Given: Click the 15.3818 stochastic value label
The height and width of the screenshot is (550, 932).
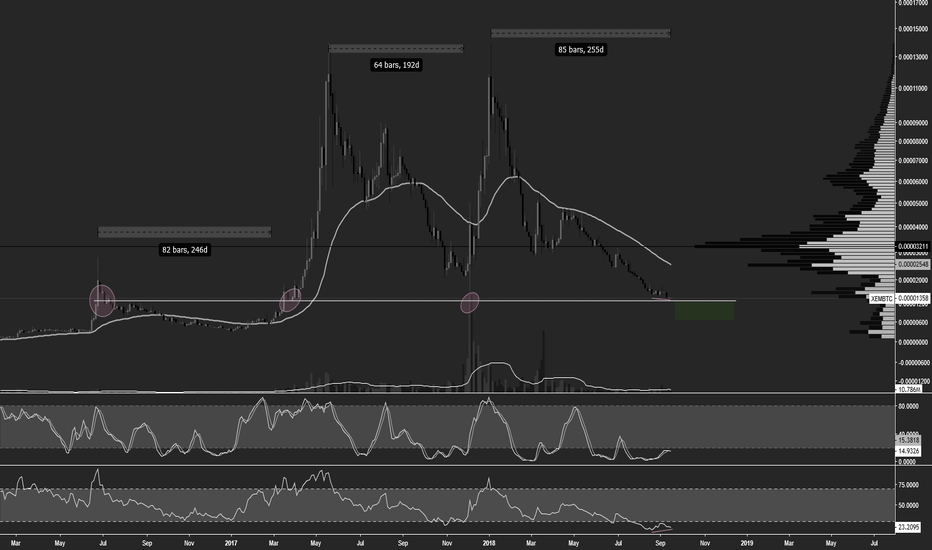Looking at the screenshot, I should click(x=909, y=441).
